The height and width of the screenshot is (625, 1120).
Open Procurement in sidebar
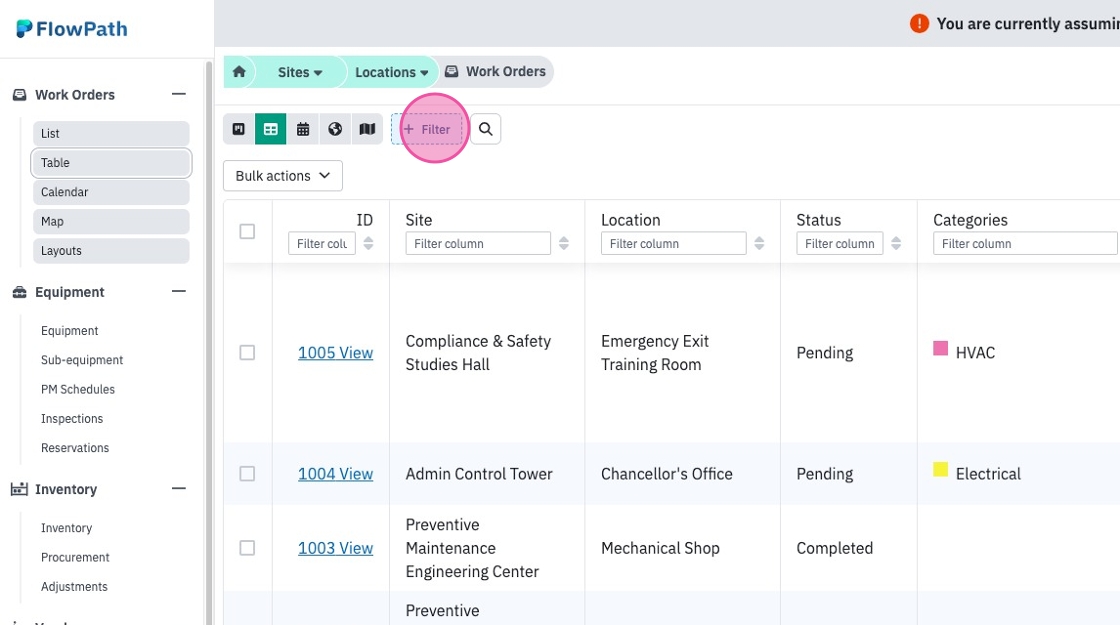(75, 557)
